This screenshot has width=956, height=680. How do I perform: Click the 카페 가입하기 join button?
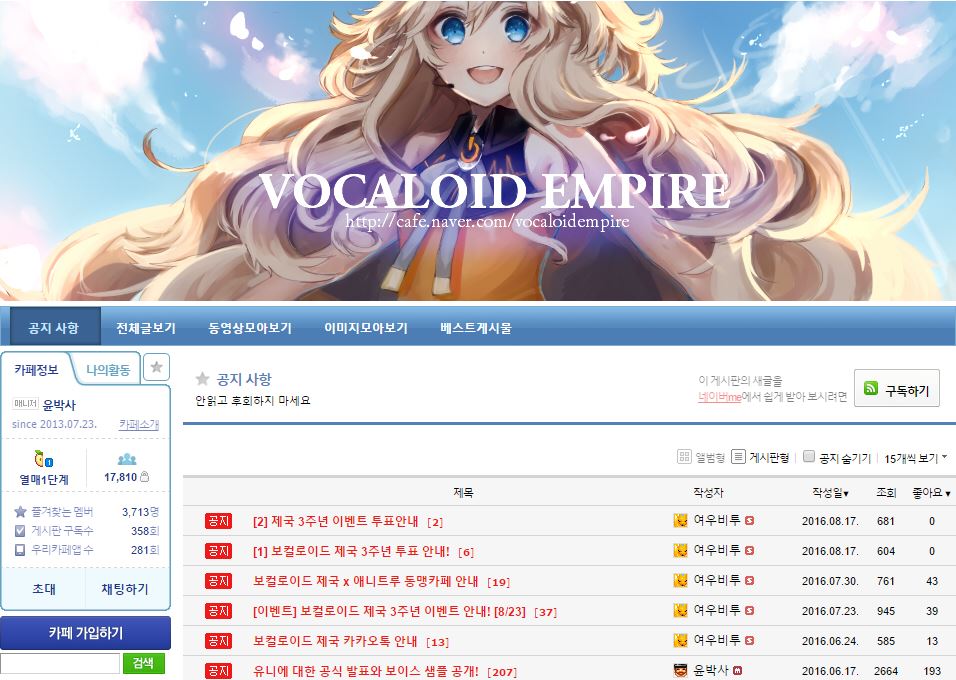click(x=85, y=633)
